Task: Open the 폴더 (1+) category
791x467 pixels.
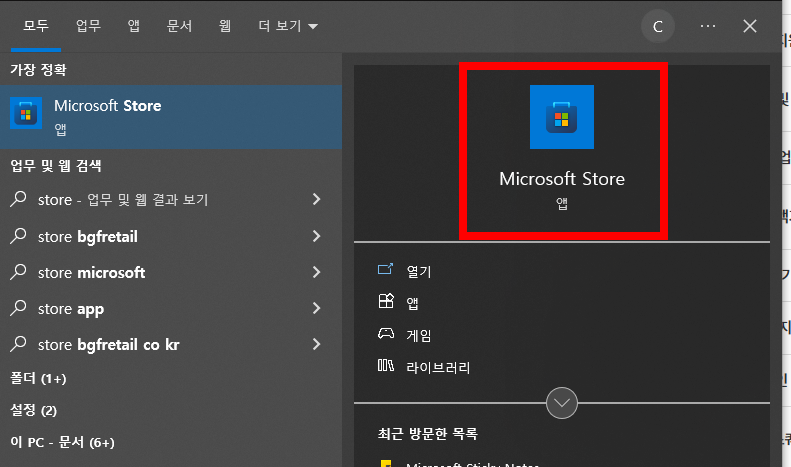Action: coord(38,378)
